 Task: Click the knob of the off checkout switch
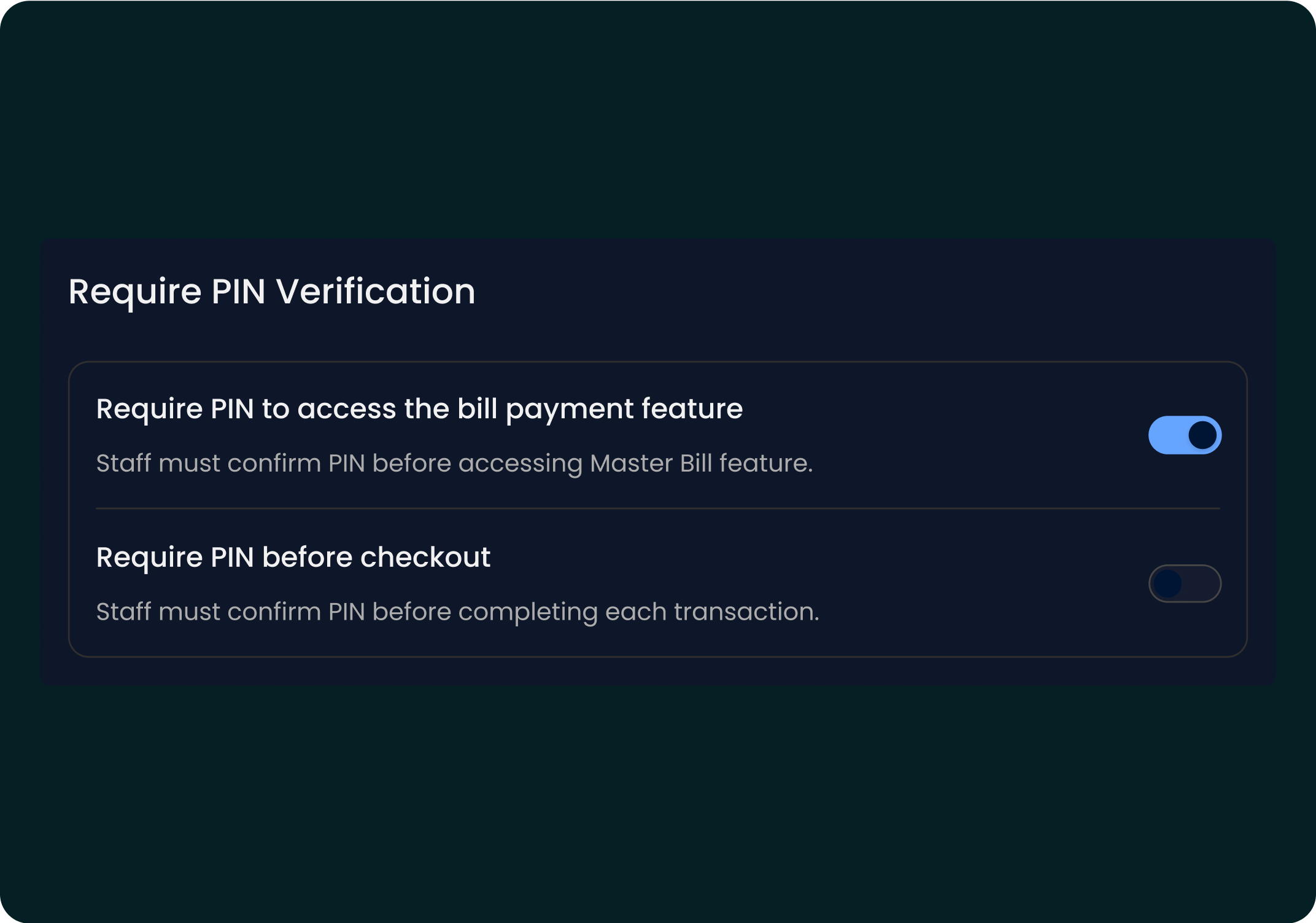[1167, 583]
